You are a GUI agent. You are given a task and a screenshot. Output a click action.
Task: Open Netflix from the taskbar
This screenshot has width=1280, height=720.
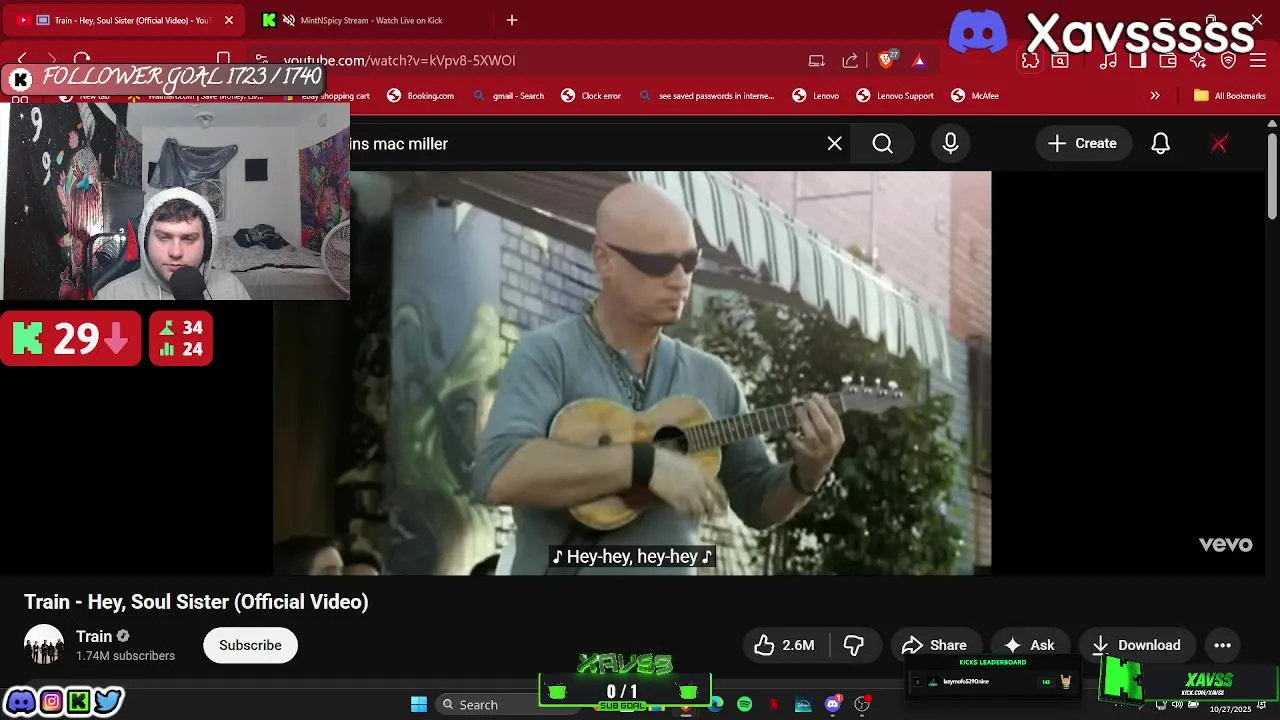tap(774, 704)
